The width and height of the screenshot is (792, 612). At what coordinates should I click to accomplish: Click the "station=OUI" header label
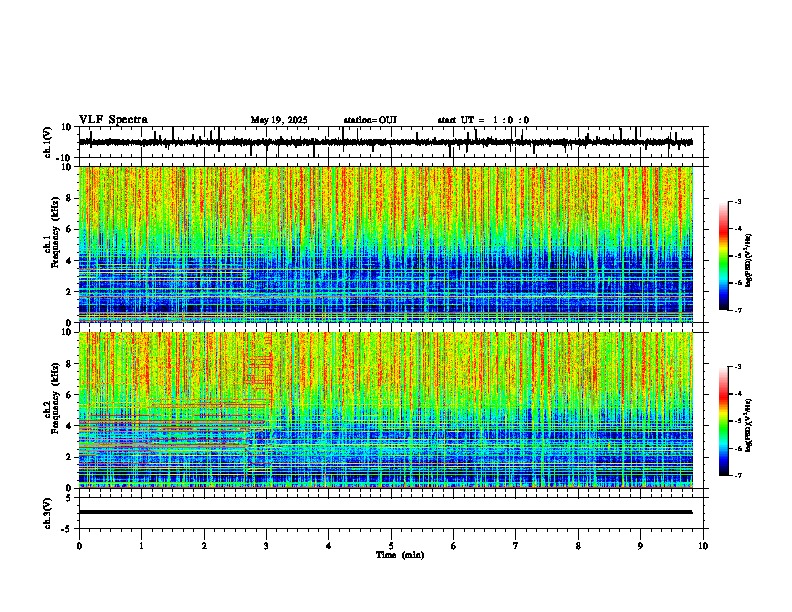(x=370, y=120)
